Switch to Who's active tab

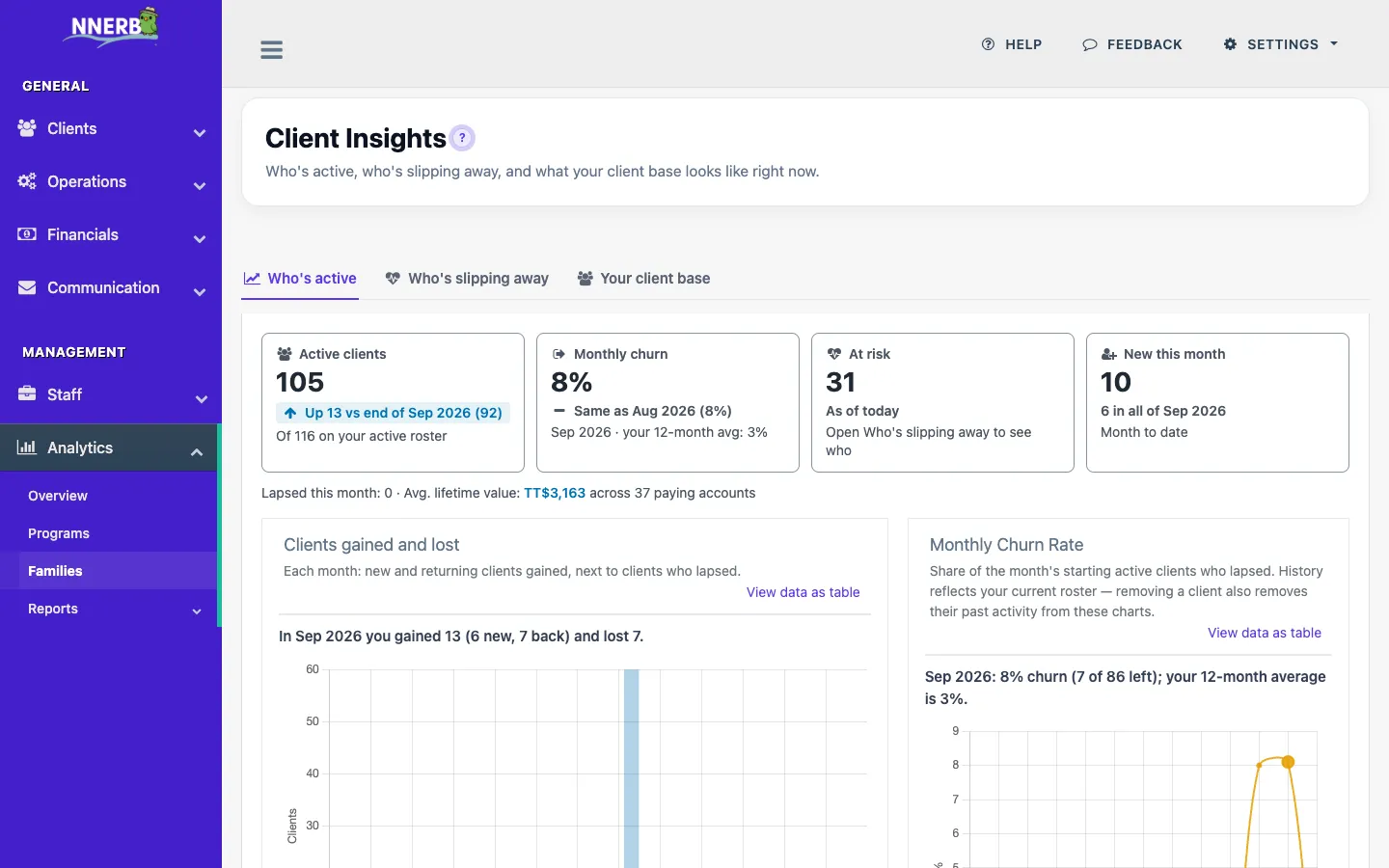(300, 279)
